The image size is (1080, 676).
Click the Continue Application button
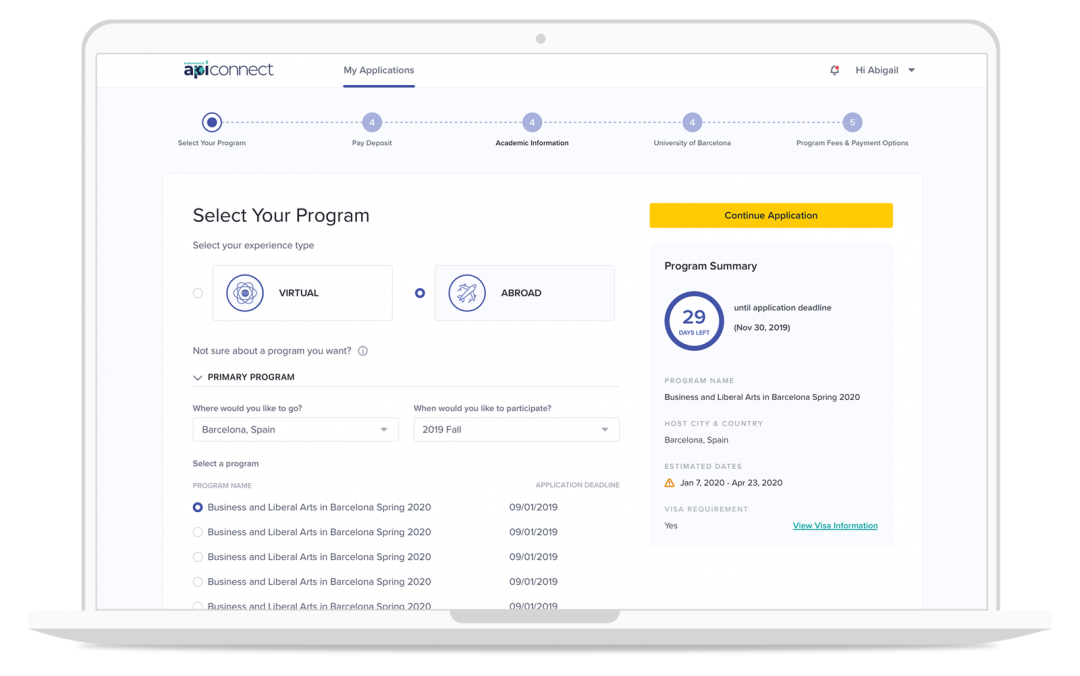tap(771, 215)
